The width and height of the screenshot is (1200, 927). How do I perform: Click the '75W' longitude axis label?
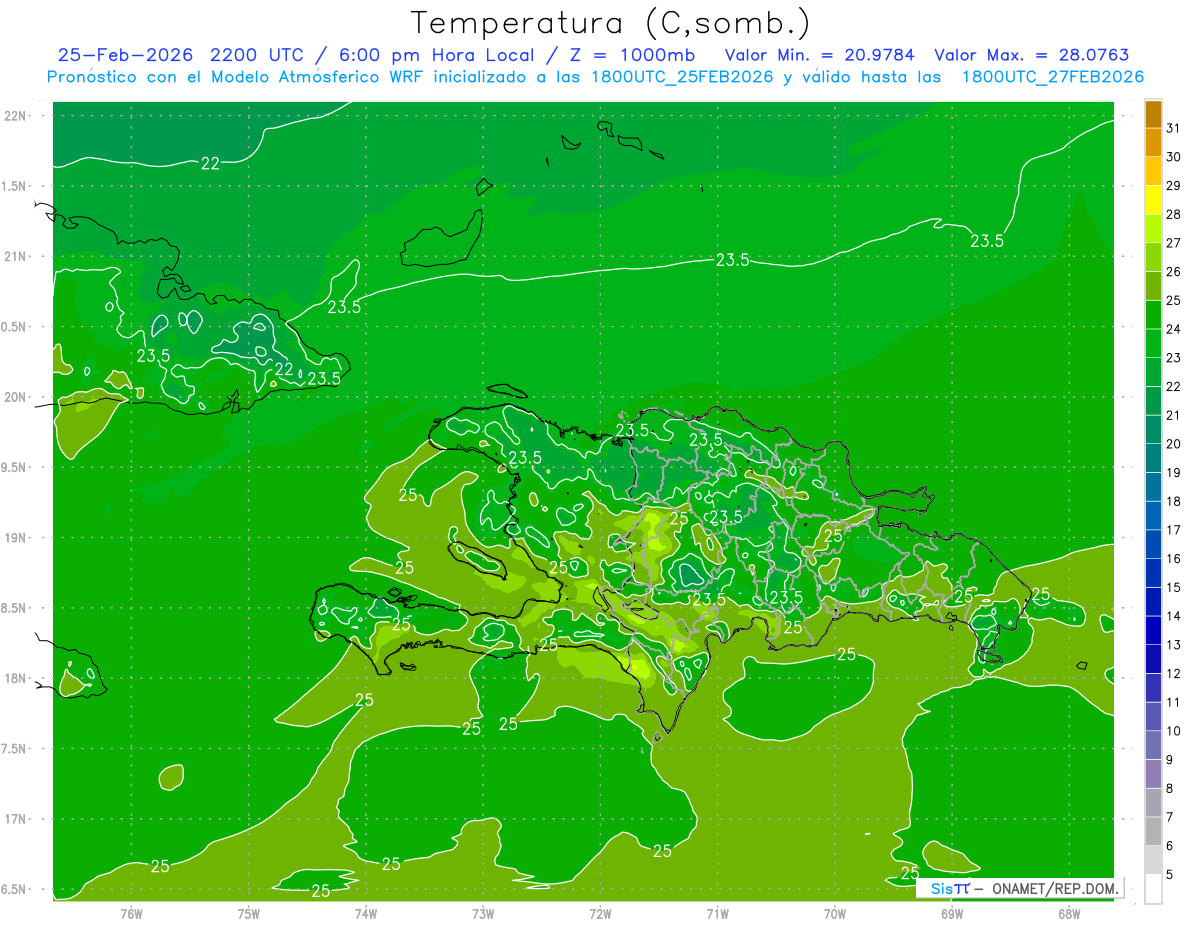pos(249,914)
